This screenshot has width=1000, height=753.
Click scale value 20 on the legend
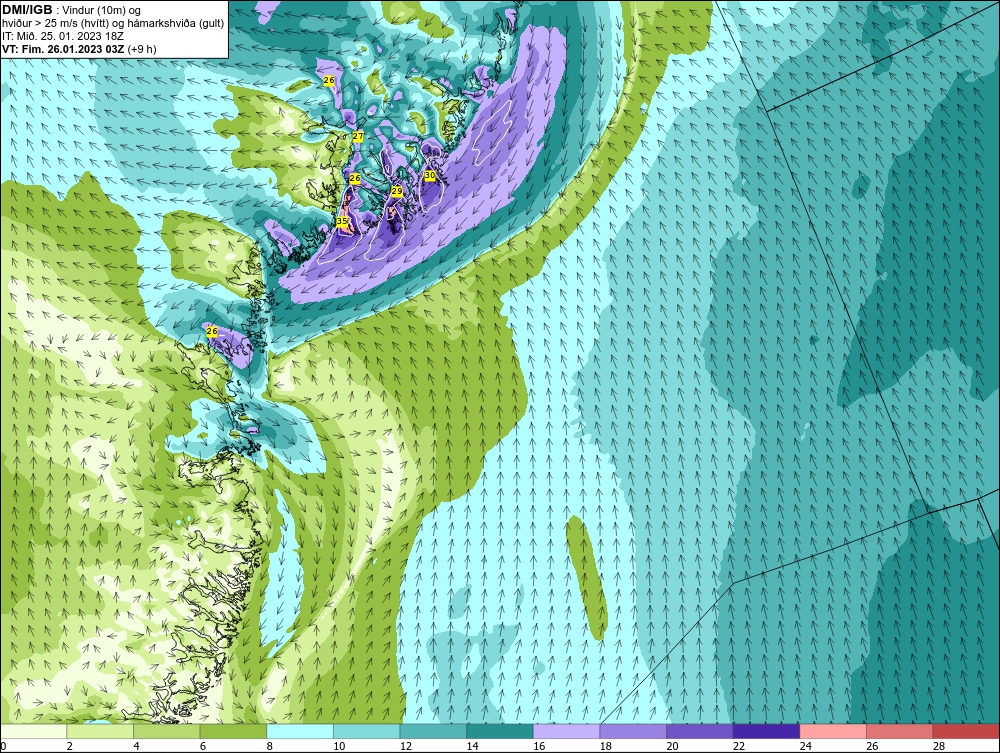(x=672, y=746)
